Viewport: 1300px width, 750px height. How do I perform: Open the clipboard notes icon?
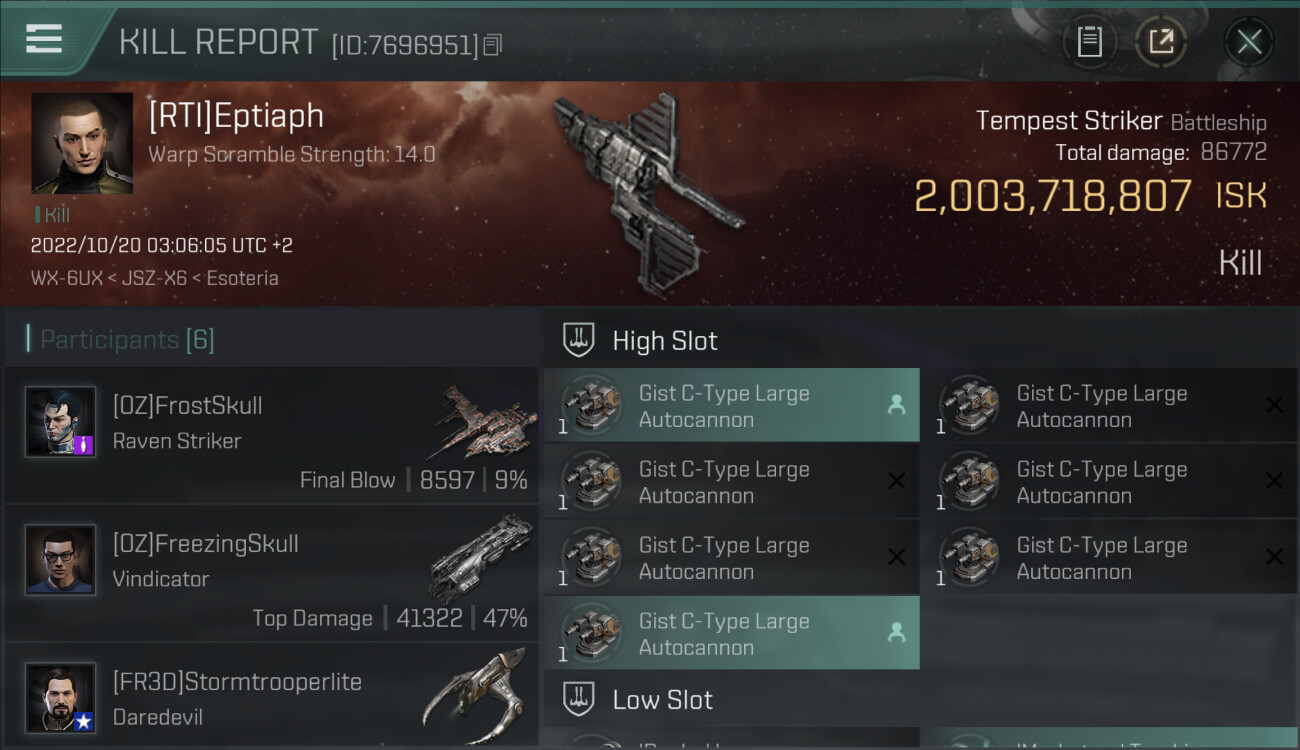coord(1089,42)
